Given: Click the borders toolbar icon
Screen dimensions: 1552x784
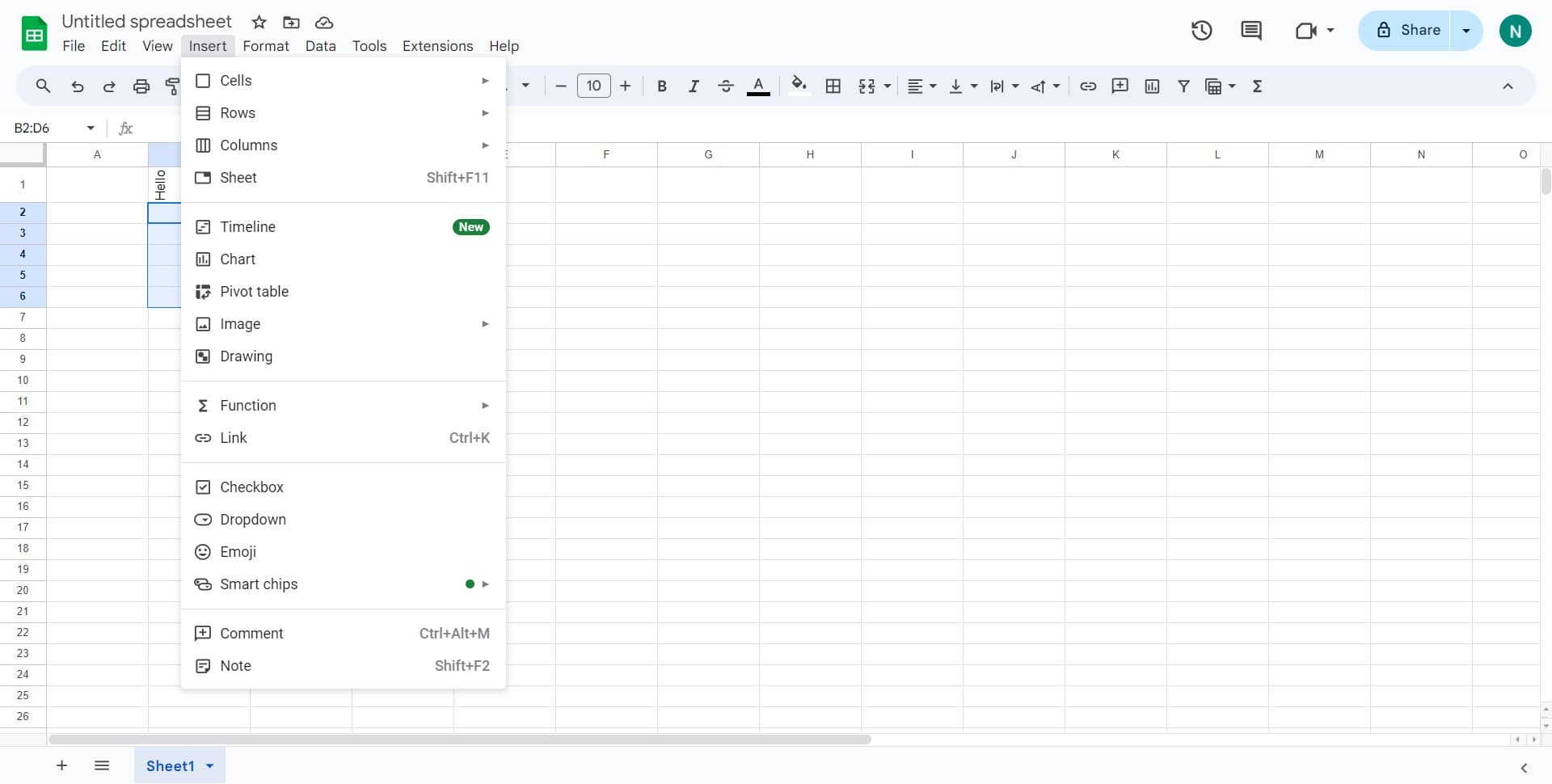Looking at the screenshot, I should click(833, 86).
